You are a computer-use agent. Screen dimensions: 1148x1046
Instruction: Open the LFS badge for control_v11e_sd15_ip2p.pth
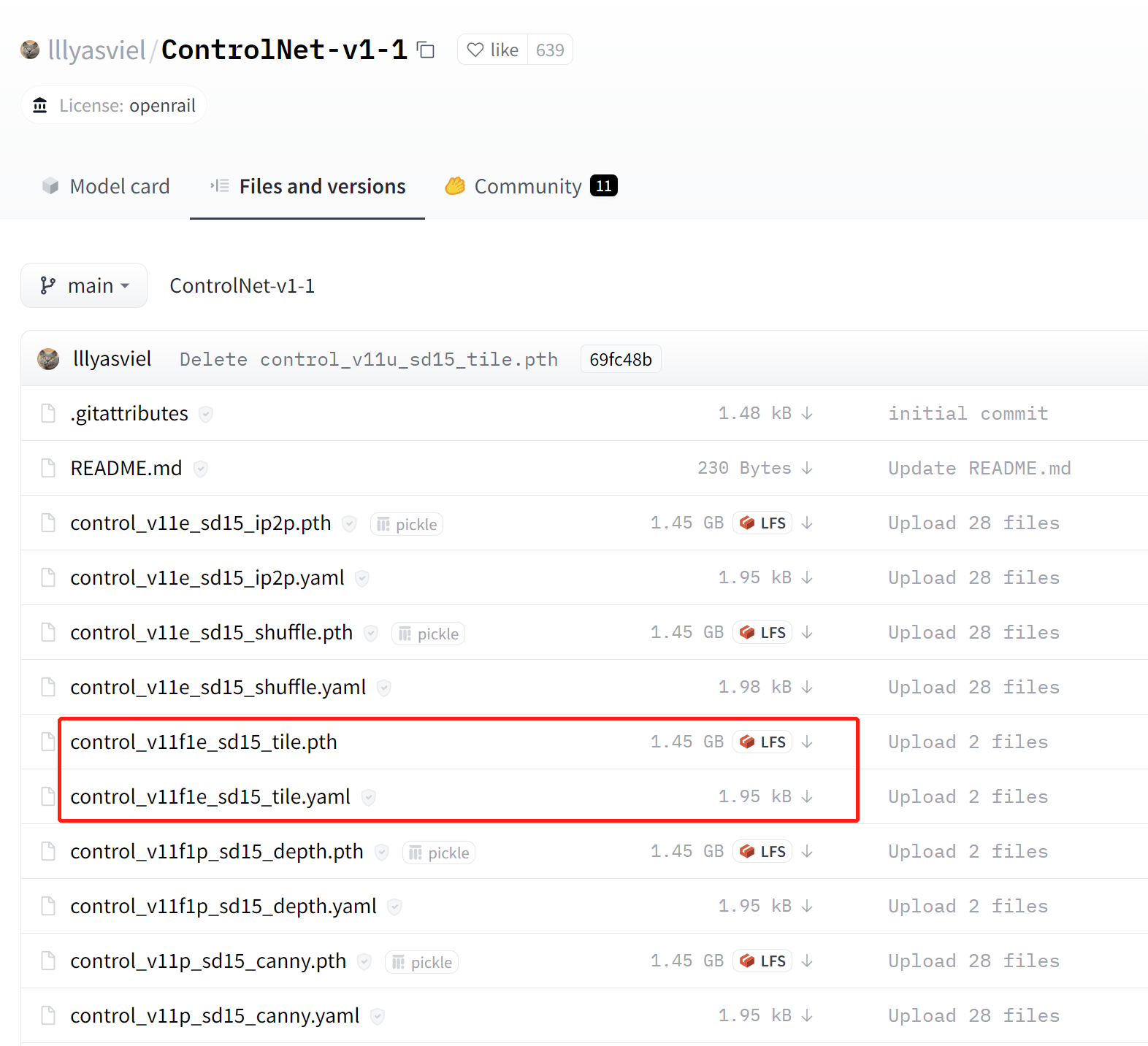click(762, 523)
